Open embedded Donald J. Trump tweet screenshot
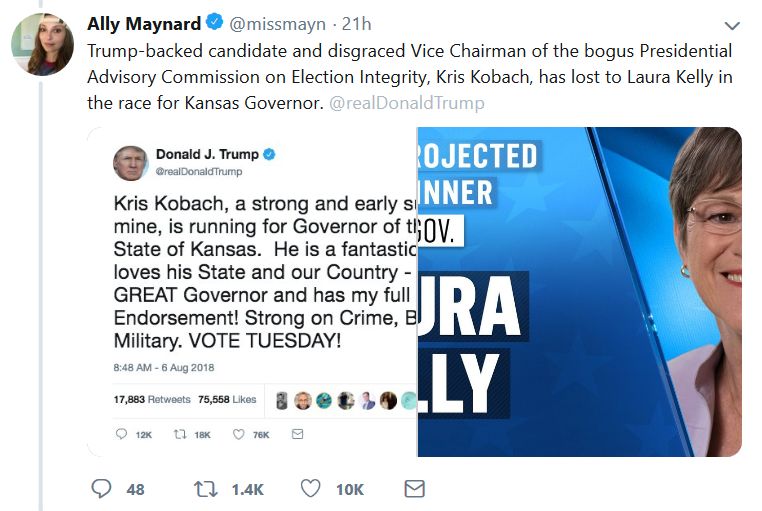762x511 pixels. click(x=252, y=292)
